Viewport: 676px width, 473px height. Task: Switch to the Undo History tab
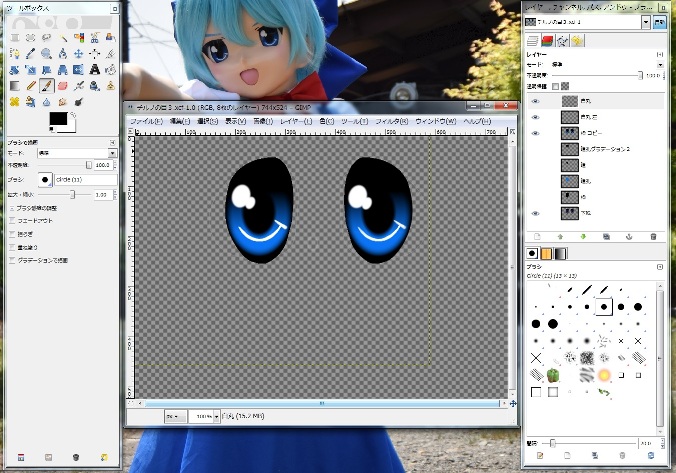click(578, 41)
